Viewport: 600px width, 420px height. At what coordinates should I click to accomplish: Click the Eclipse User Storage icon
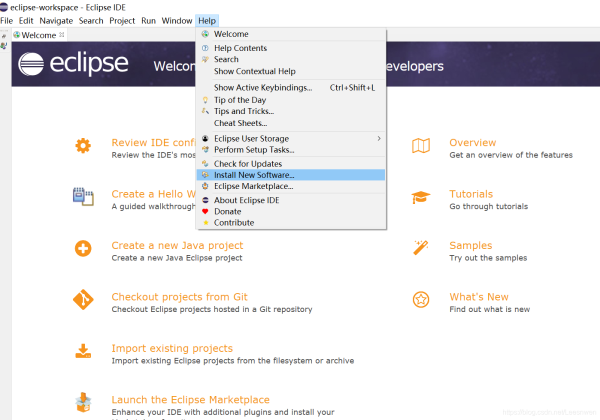click(205, 138)
